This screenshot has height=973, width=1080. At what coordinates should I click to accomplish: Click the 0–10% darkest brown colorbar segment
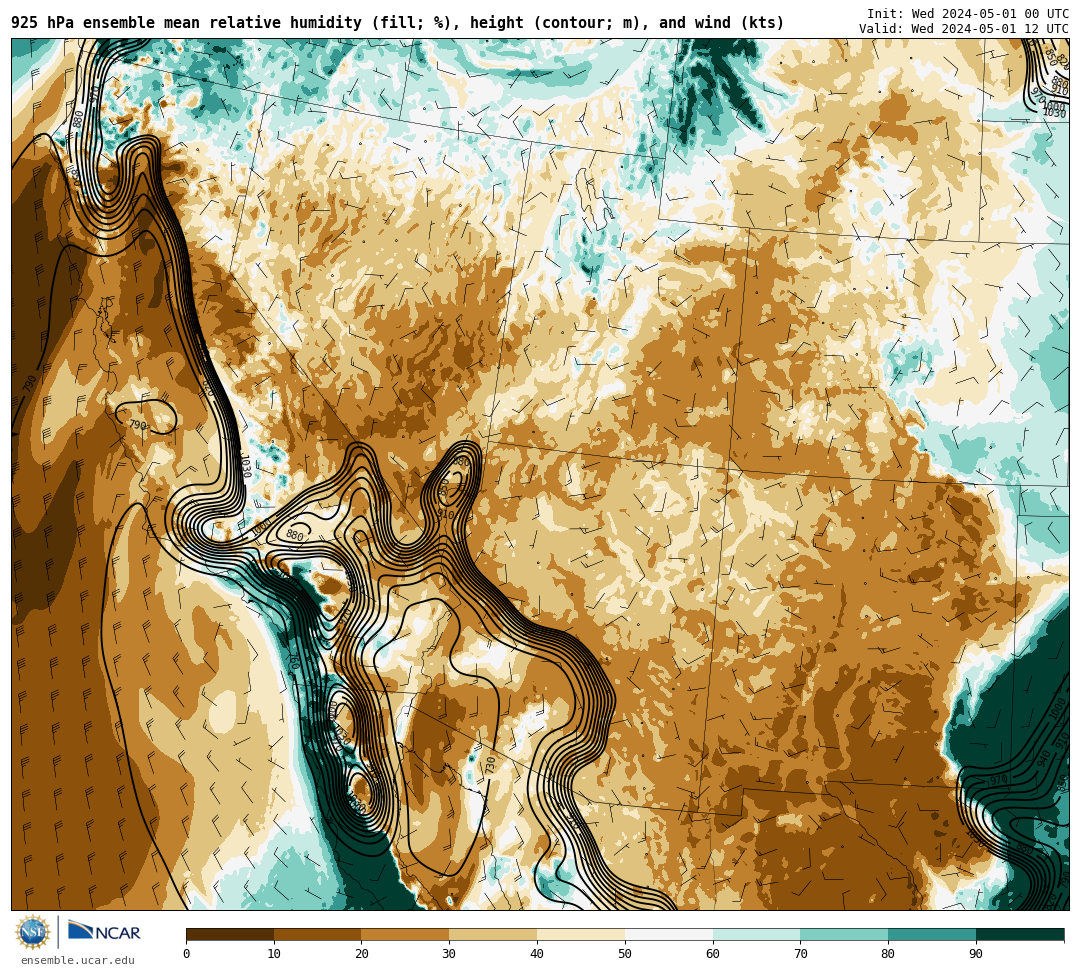pyautogui.click(x=230, y=934)
